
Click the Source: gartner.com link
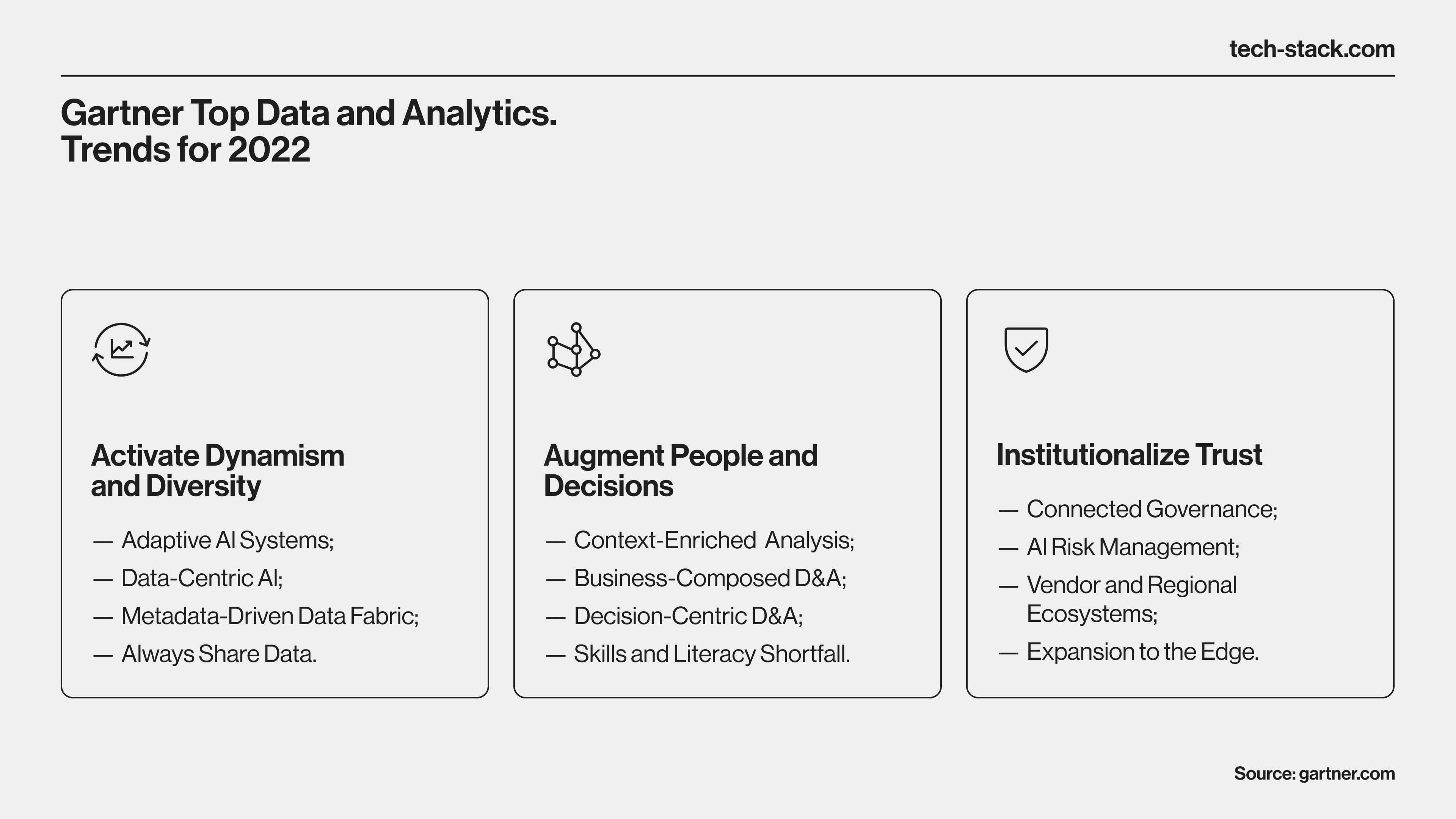pyautogui.click(x=1314, y=773)
